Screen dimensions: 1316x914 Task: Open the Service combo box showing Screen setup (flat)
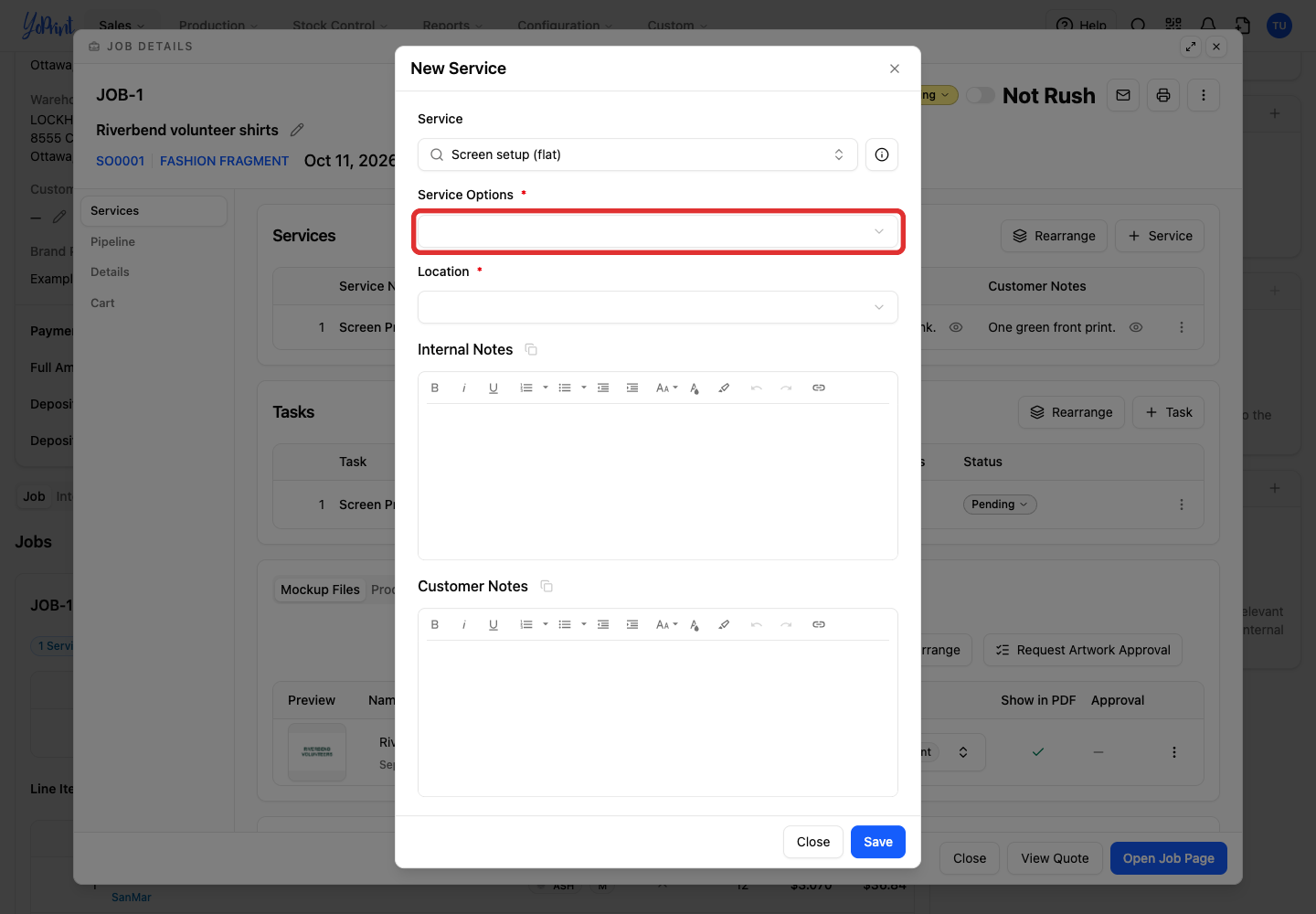tap(638, 154)
